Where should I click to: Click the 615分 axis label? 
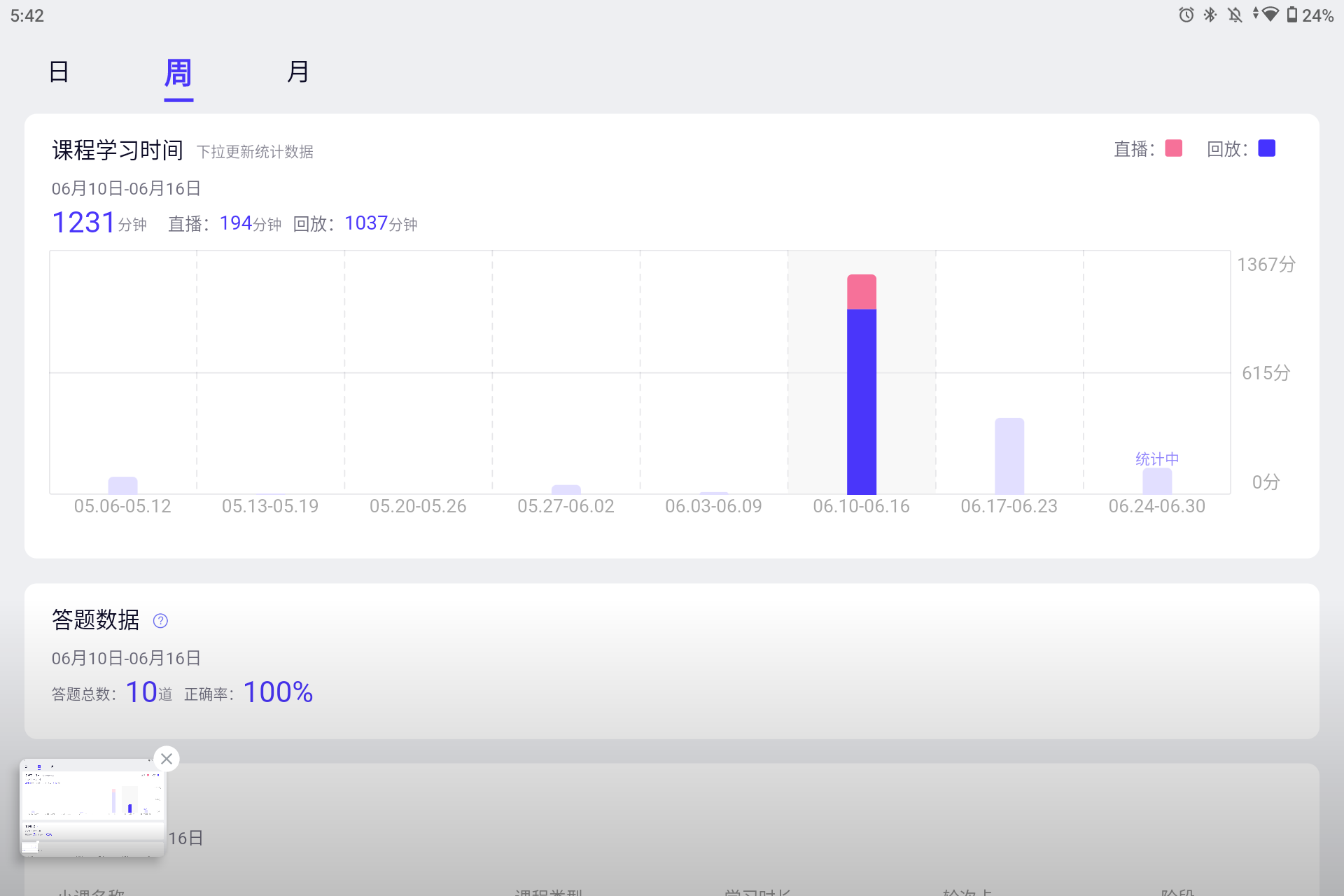1266,373
